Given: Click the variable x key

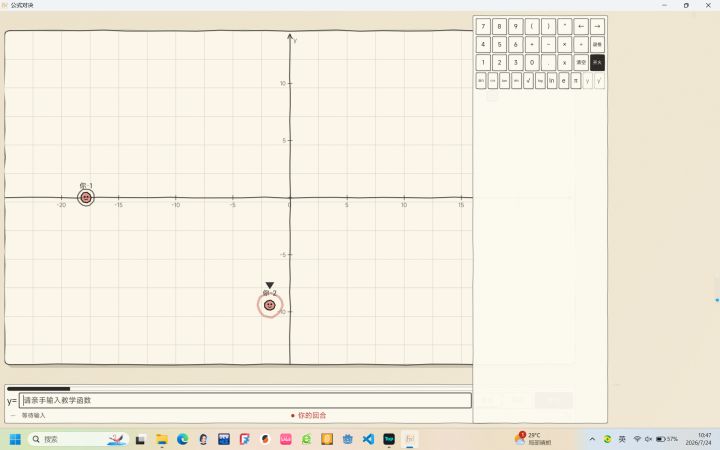Looking at the screenshot, I should pos(565,62).
